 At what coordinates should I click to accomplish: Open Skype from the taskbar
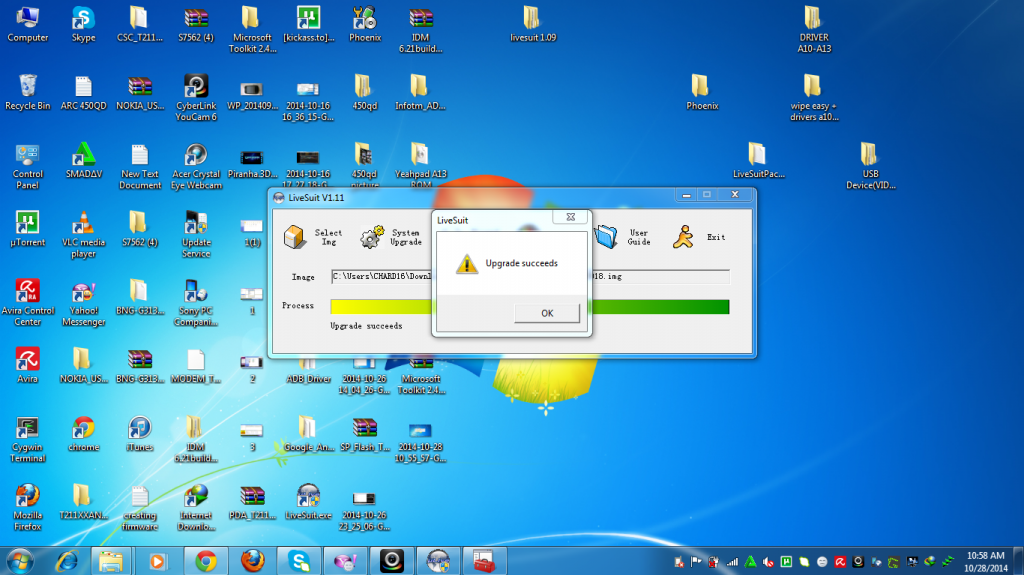[299, 561]
